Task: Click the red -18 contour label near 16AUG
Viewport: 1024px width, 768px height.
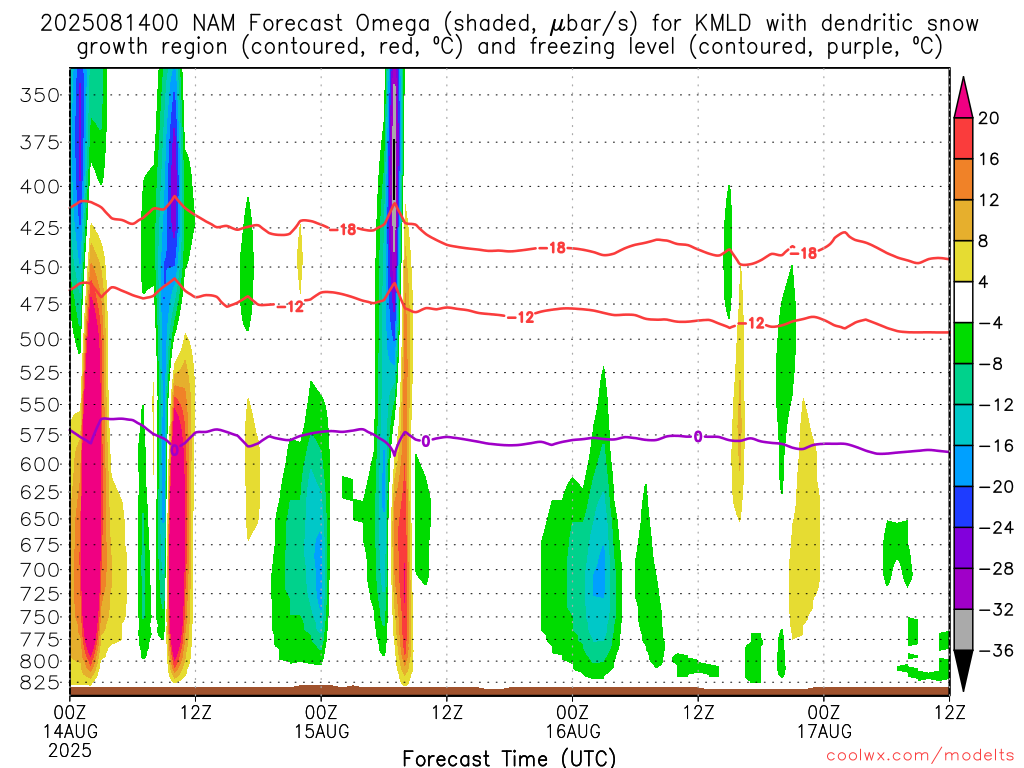Action: point(554,248)
